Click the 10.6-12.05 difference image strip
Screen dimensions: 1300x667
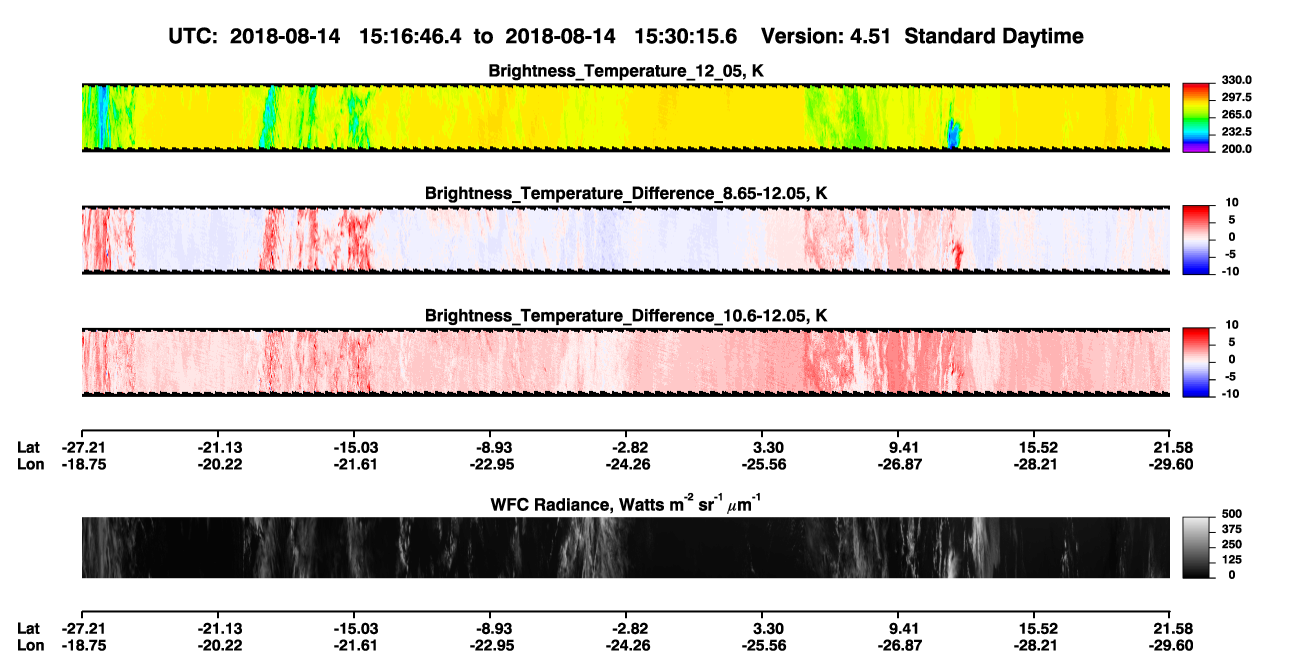point(626,361)
